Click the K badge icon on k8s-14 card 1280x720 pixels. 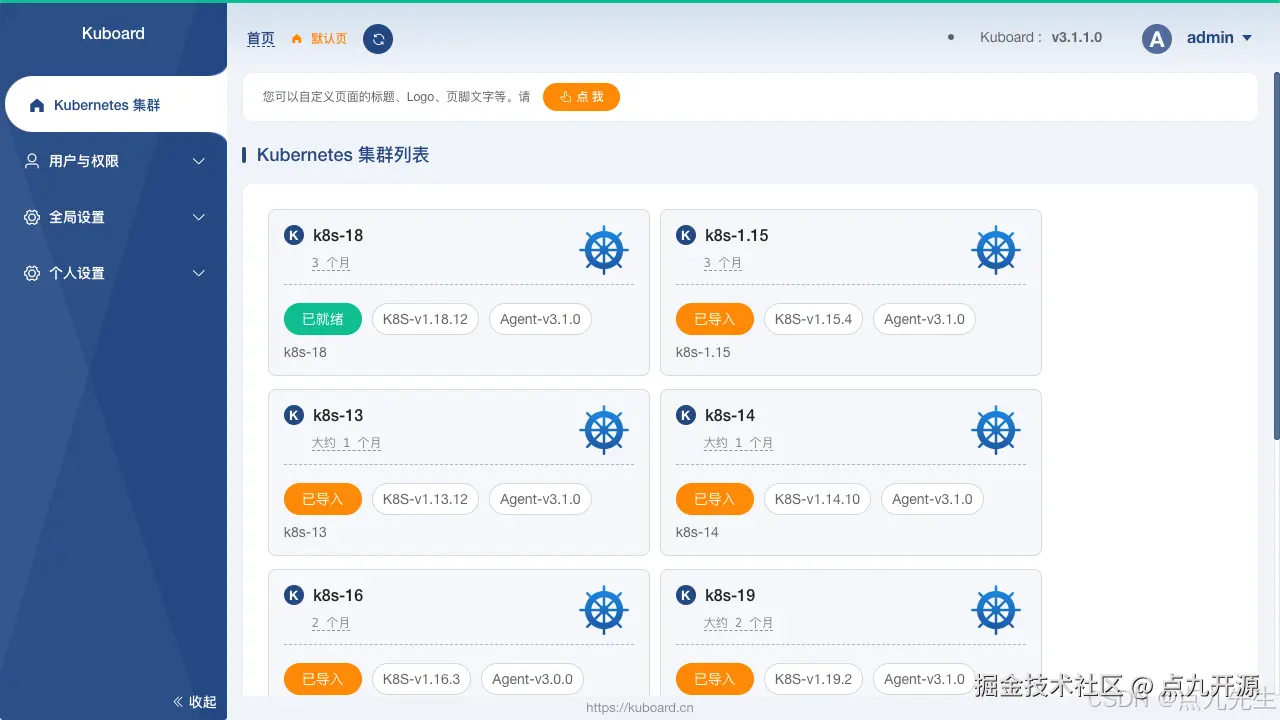686,415
